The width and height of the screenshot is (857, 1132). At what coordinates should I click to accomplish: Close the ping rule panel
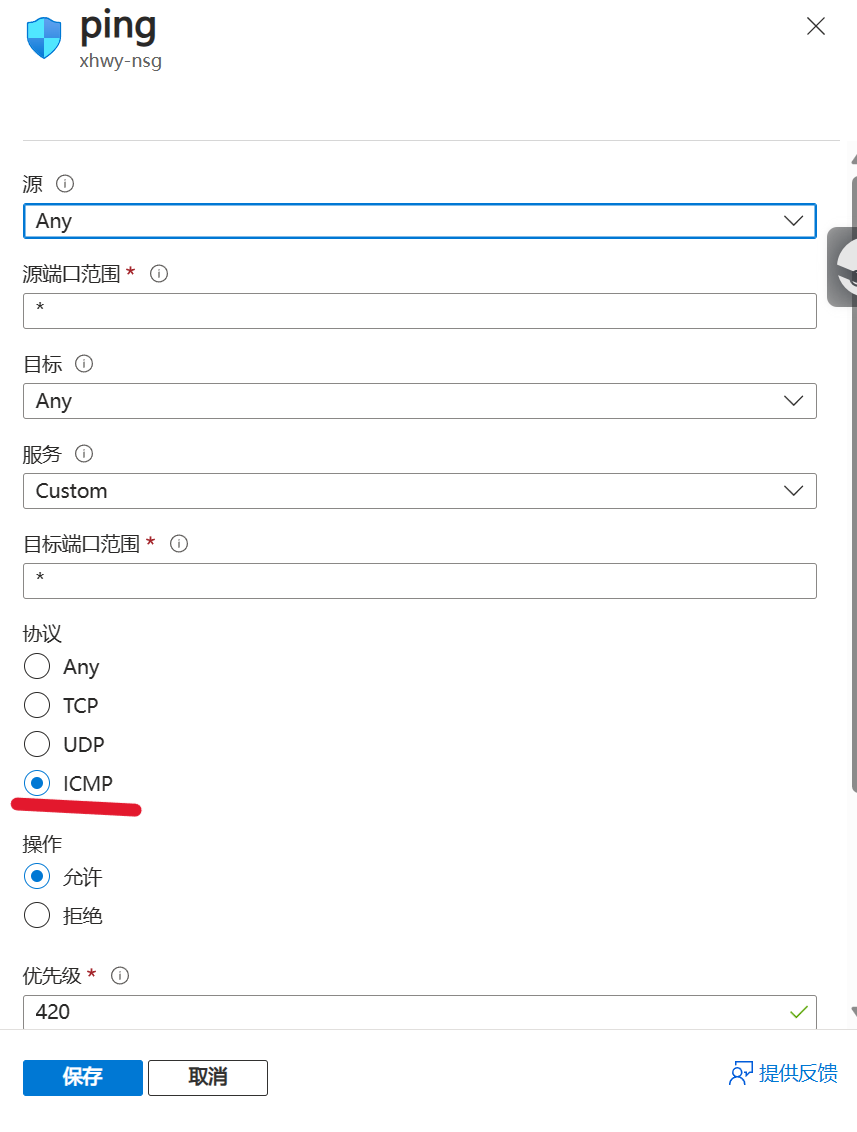(x=816, y=27)
